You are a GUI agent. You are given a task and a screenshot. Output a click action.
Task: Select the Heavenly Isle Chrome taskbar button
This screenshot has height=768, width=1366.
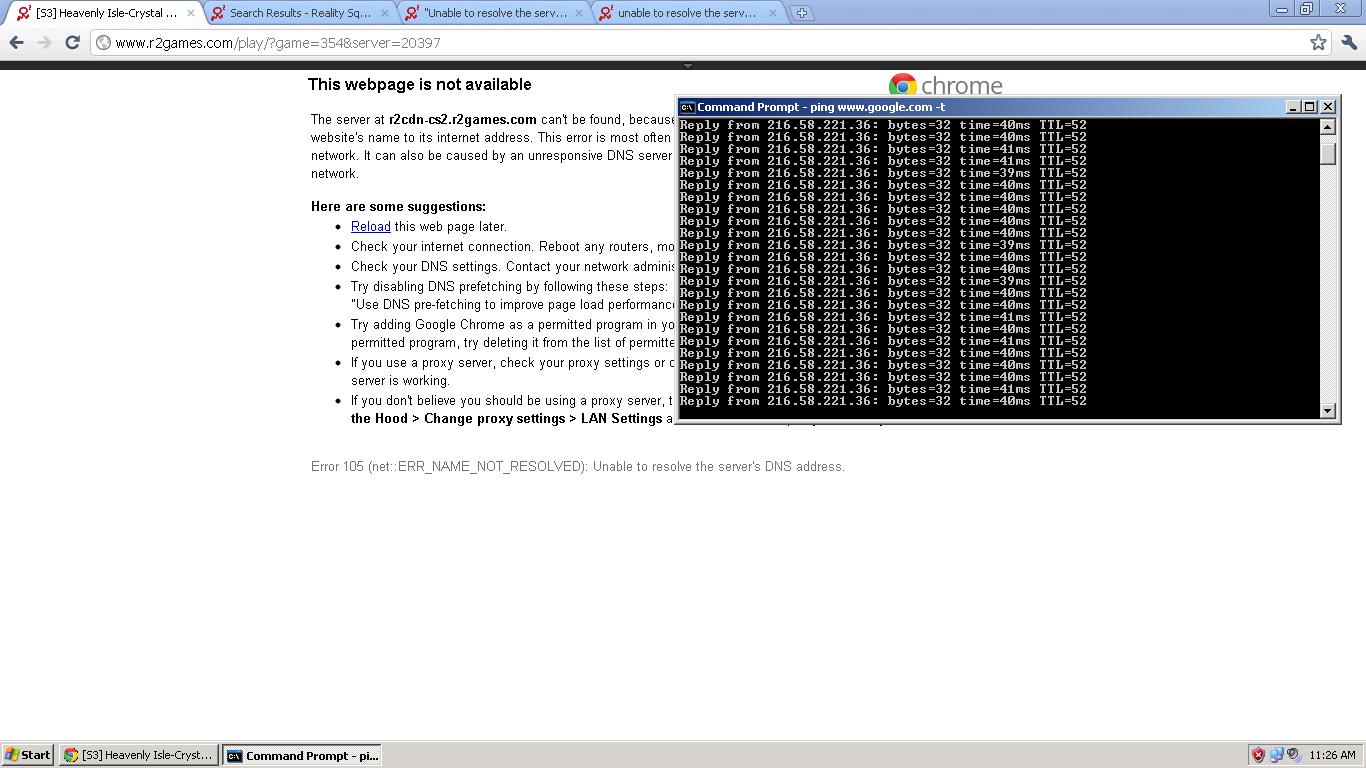coord(138,755)
